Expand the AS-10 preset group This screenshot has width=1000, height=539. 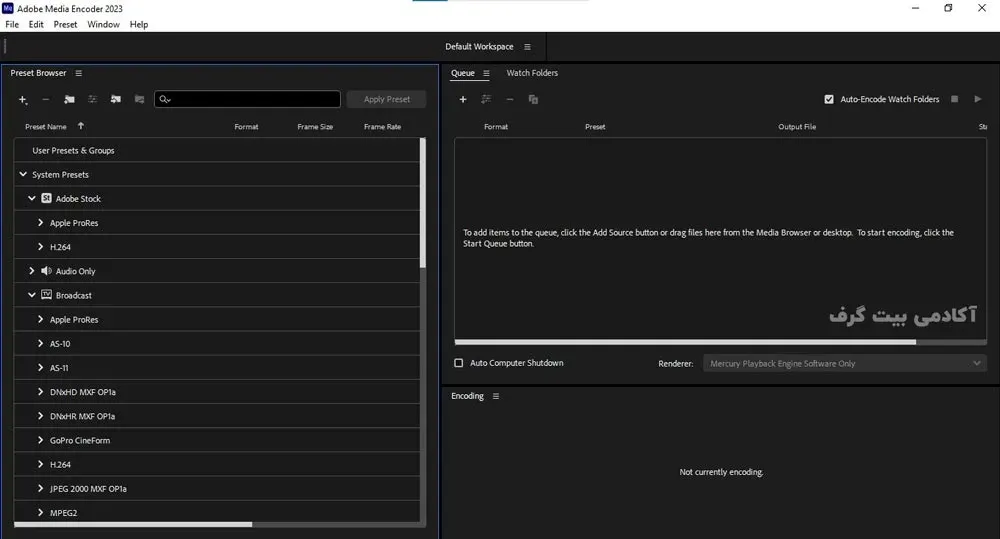(40, 343)
